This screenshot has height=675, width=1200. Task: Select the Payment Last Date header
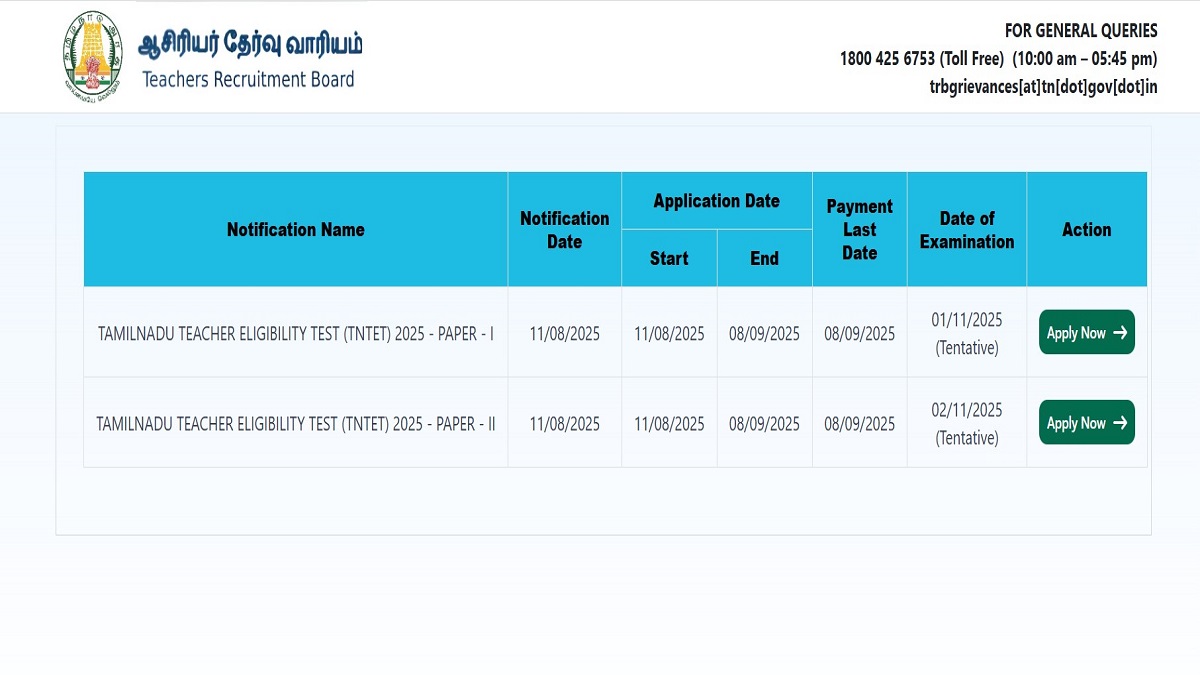pyautogui.click(x=859, y=230)
